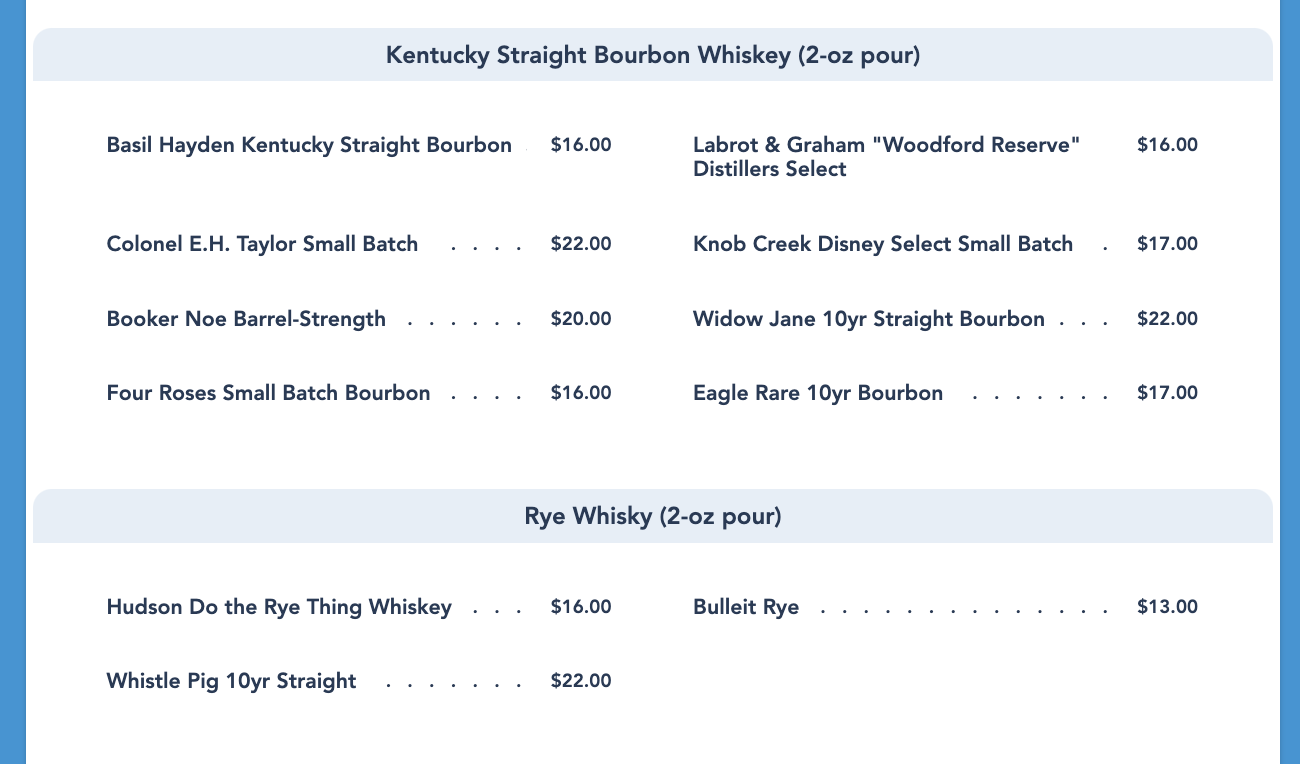The width and height of the screenshot is (1300, 764).
Task: Click the Kentucky Straight Bourbon Whiskey section header
Action: (x=652, y=55)
